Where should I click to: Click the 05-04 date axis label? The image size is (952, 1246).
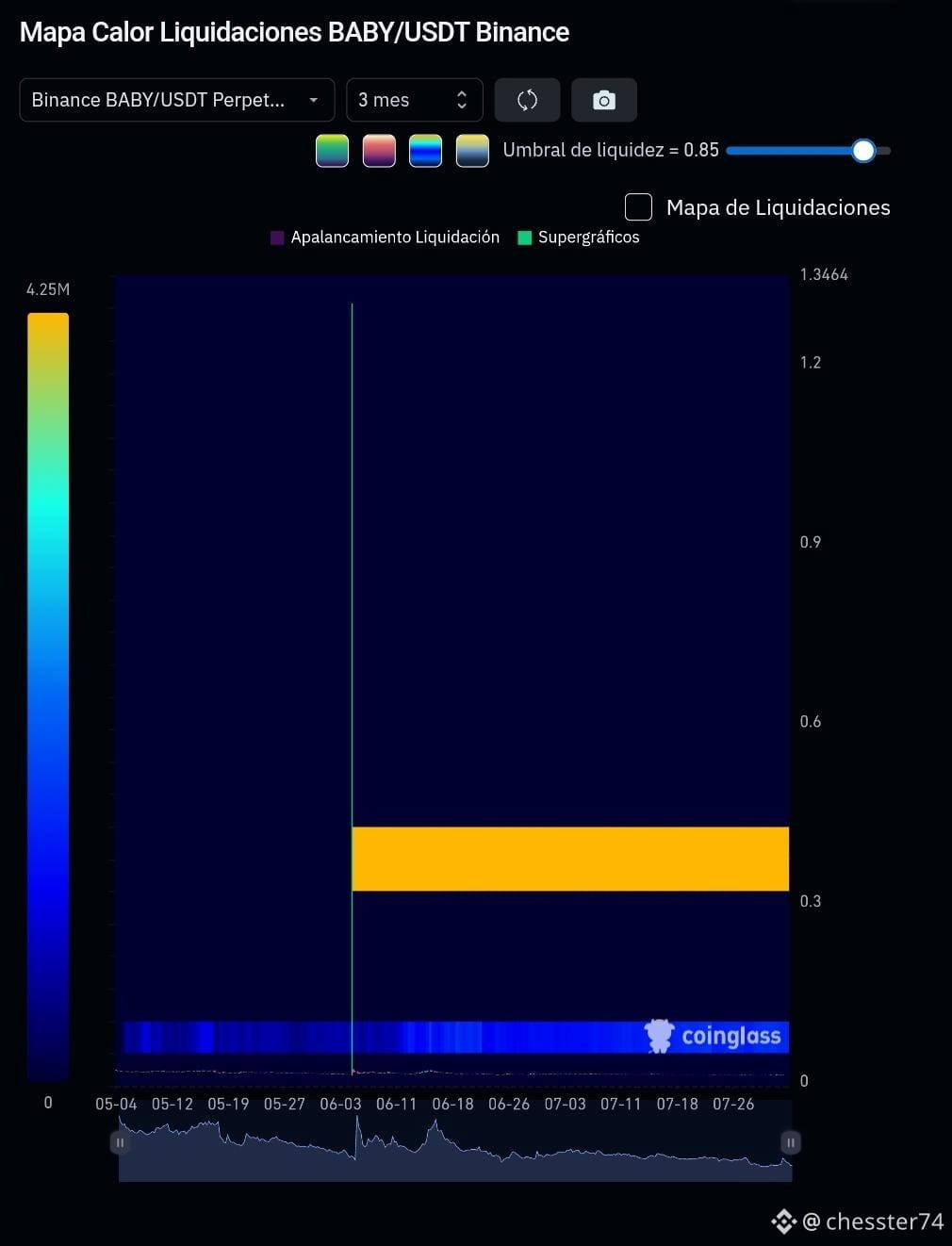coord(116,1104)
